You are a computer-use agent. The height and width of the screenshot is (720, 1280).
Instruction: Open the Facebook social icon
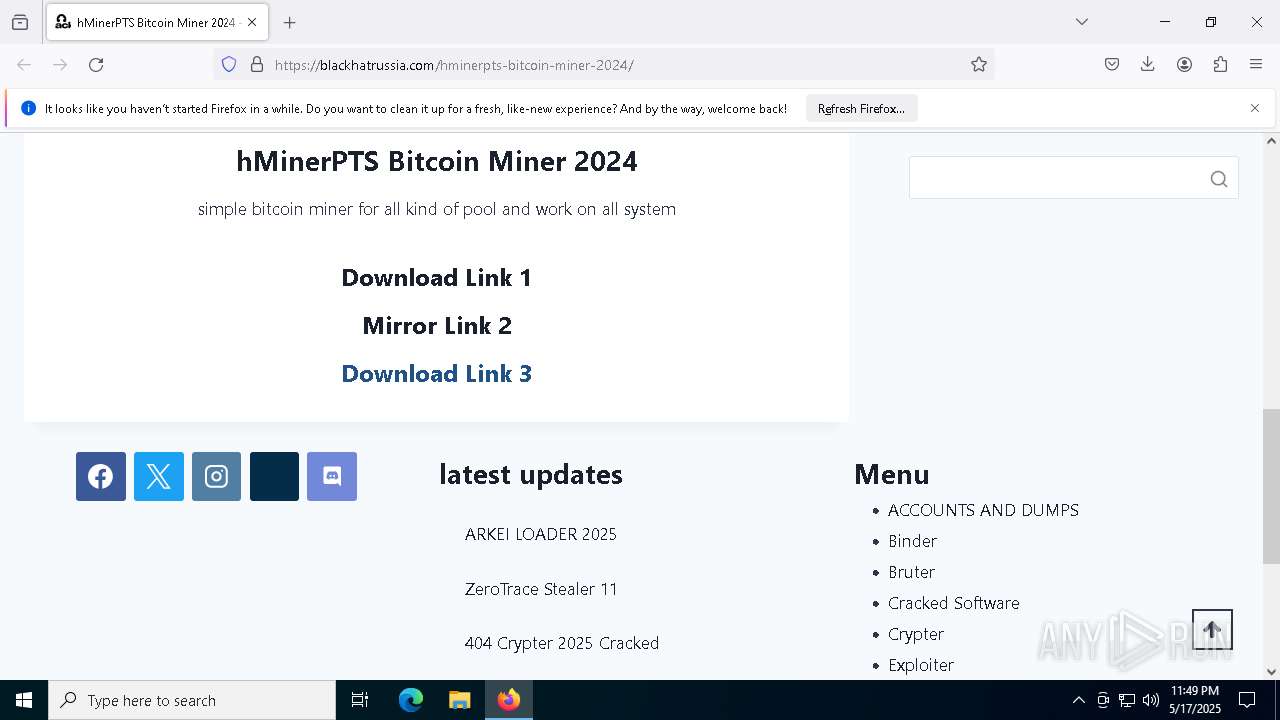101,476
